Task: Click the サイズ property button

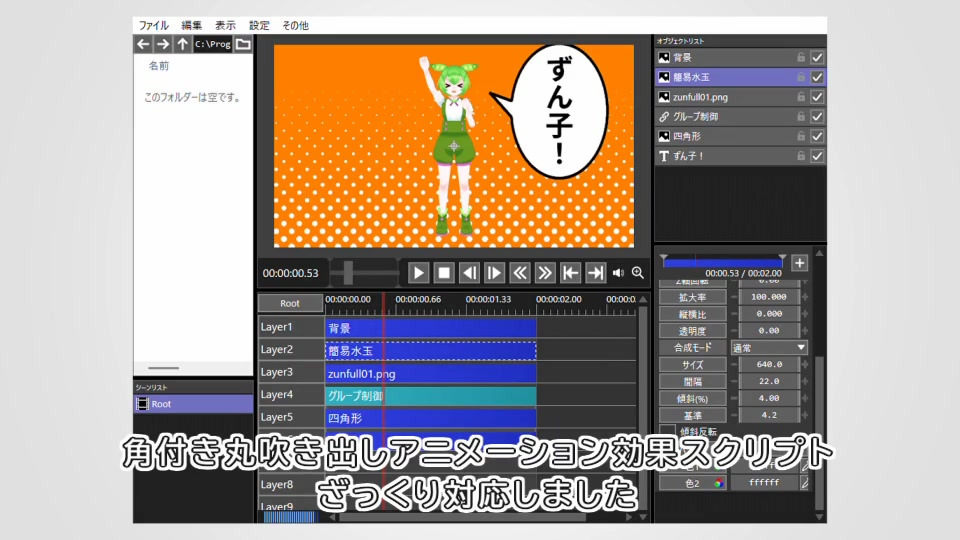Action: (x=692, y=364)
